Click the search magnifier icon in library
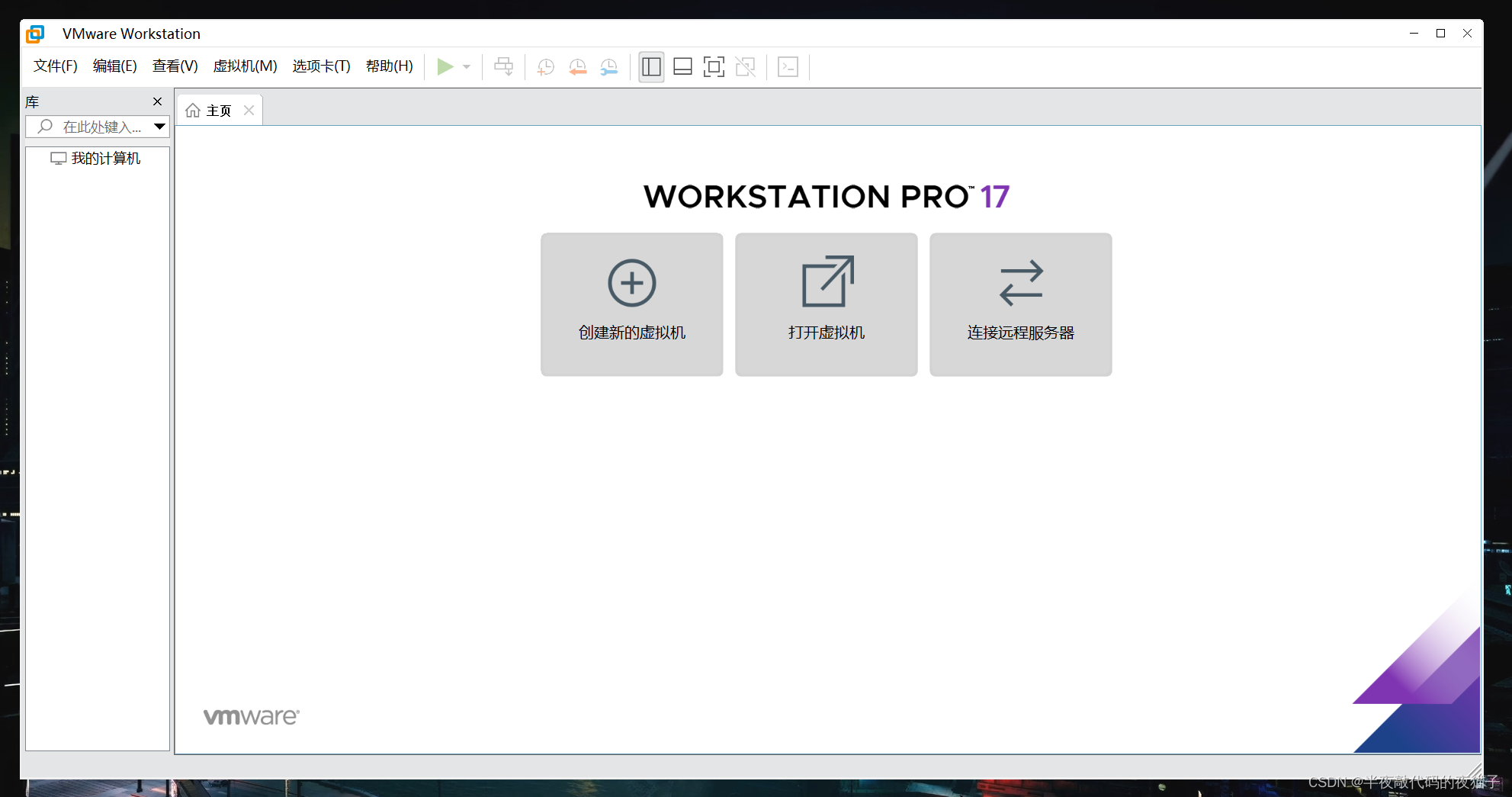 point(45,127)
